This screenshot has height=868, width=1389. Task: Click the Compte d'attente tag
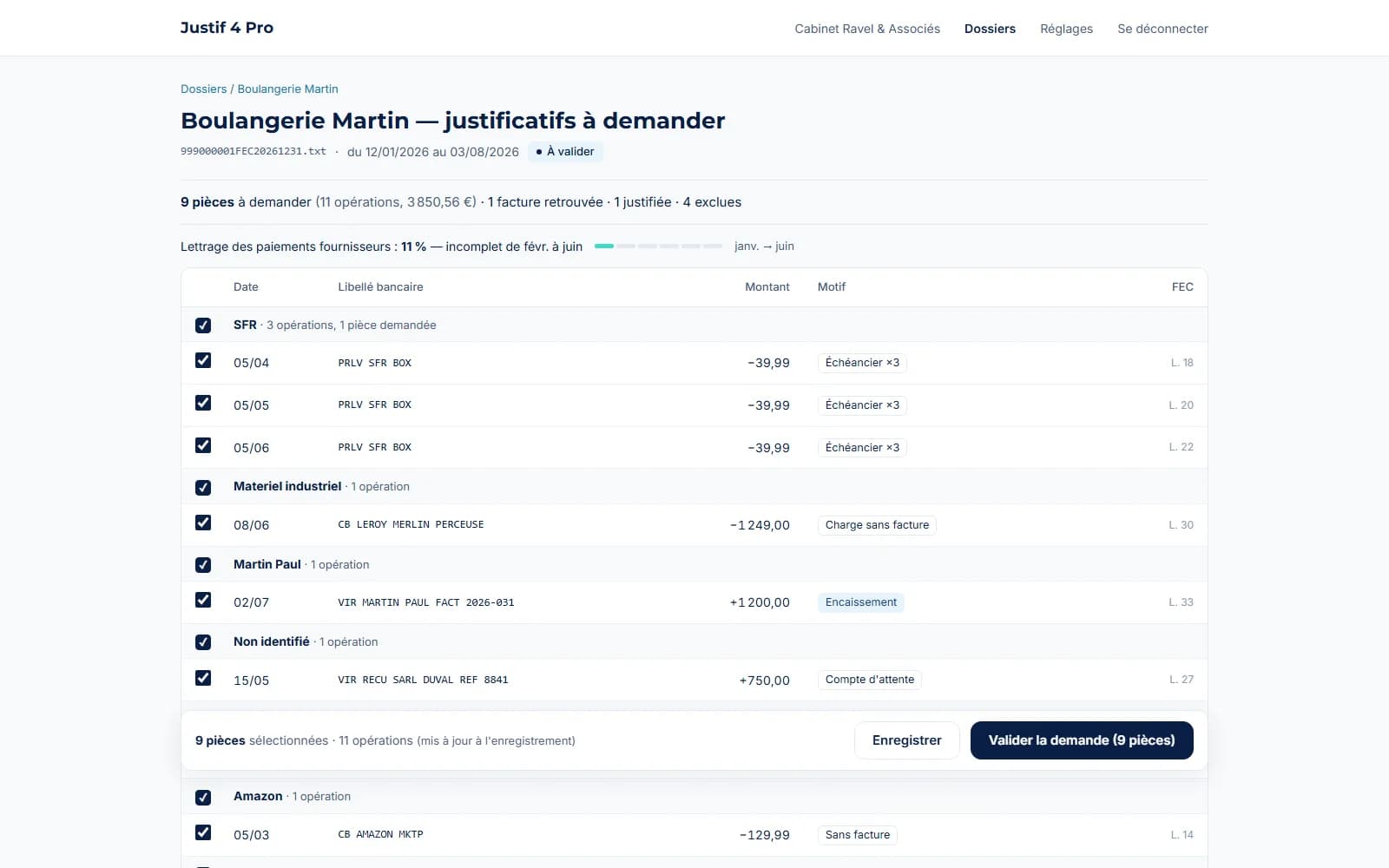tap(870, 680)
